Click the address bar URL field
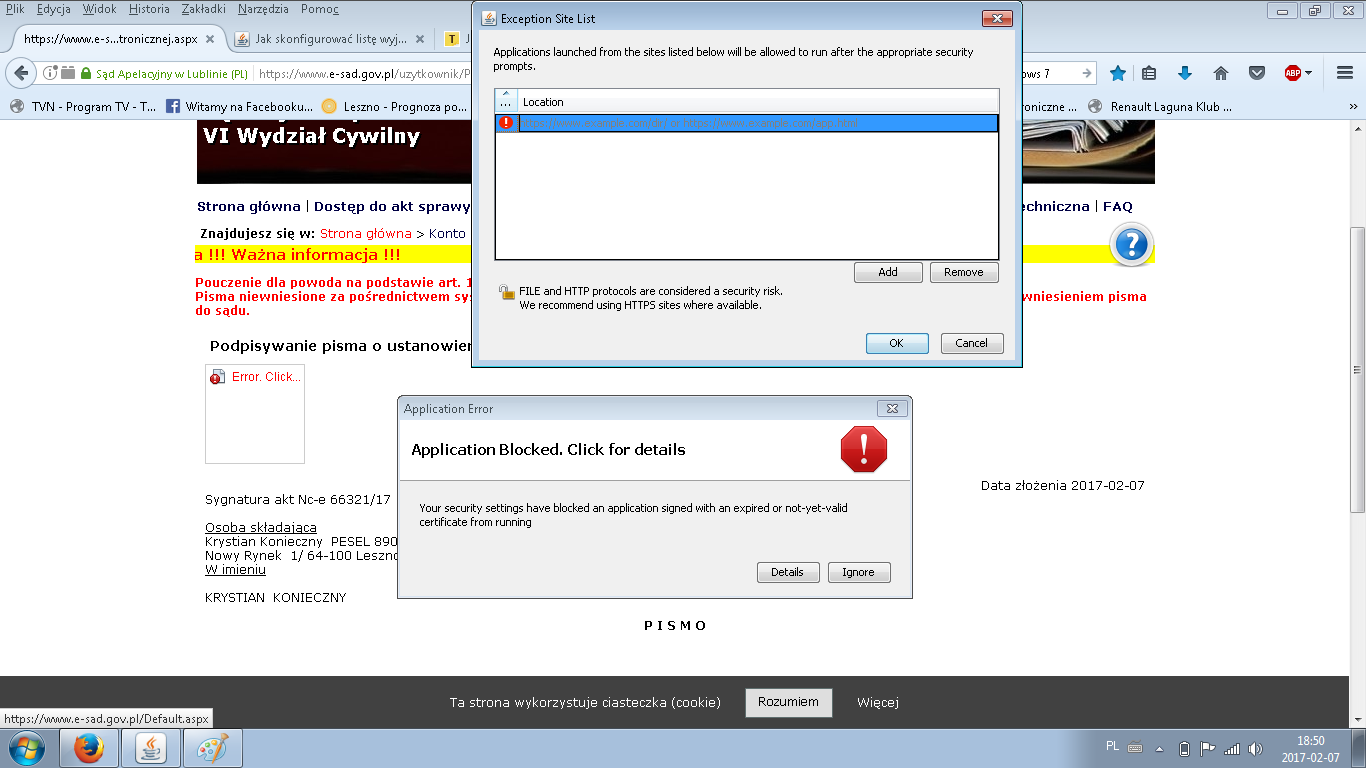 tap(364, 73)
